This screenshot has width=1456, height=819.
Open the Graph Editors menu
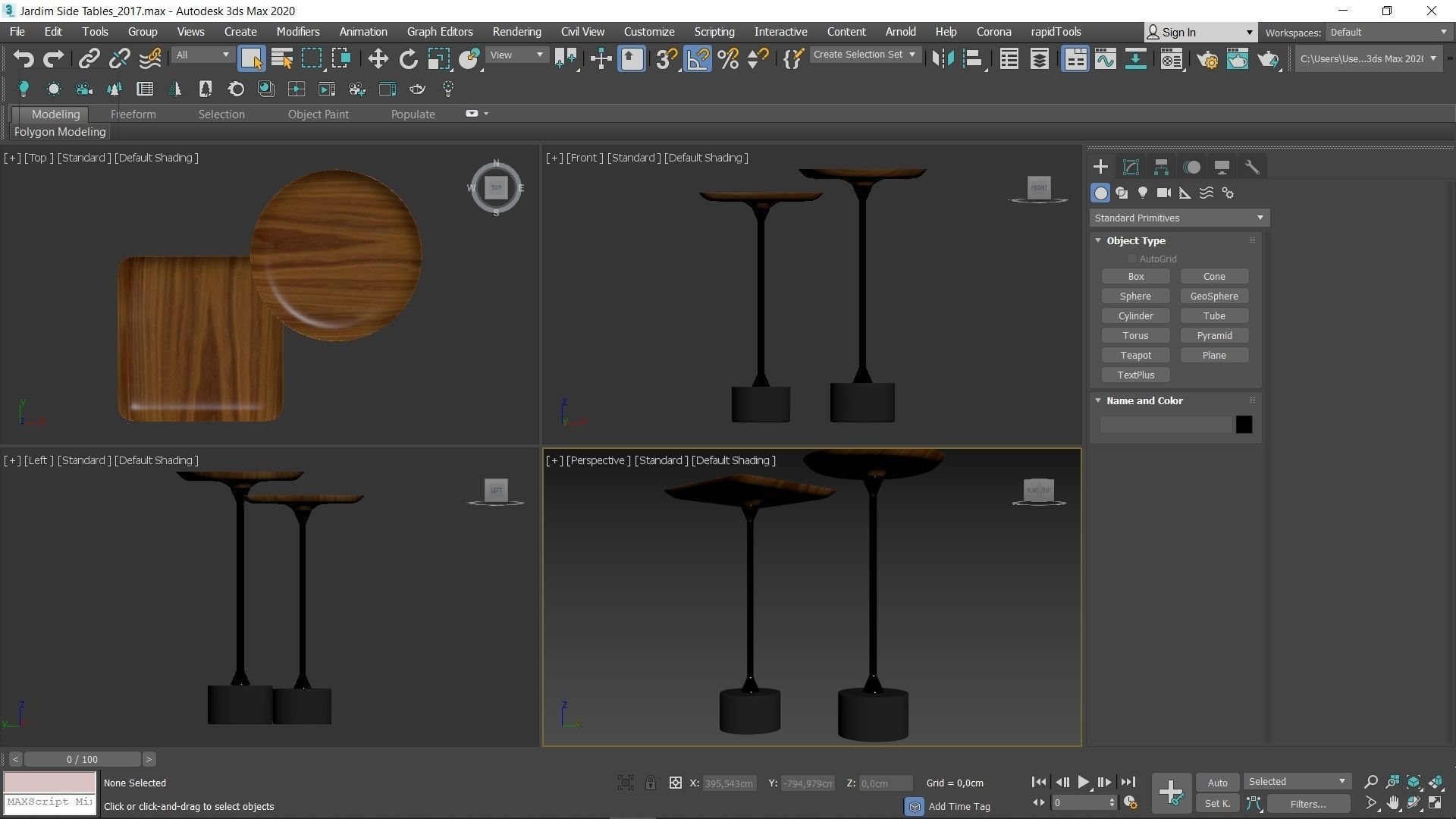(439, 32)
